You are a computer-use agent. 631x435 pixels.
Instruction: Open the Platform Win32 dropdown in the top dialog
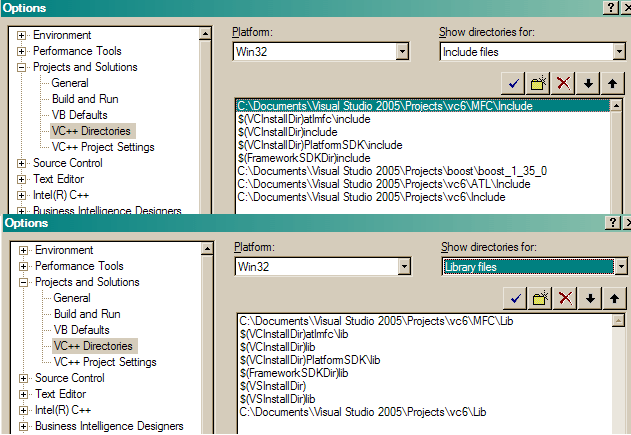(x=402, y=52)
